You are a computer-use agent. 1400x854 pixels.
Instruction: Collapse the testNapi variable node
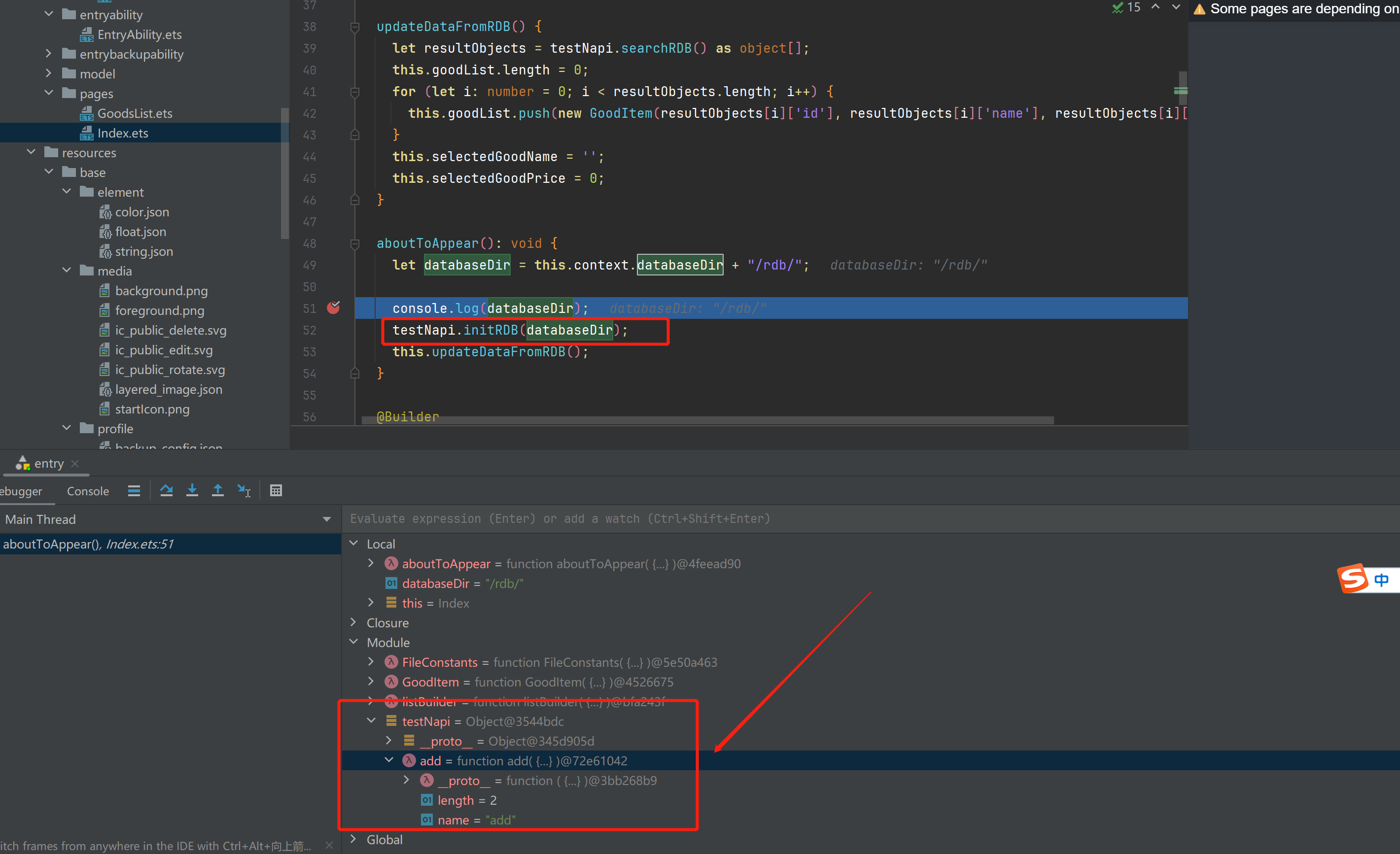tap(372, 720)
